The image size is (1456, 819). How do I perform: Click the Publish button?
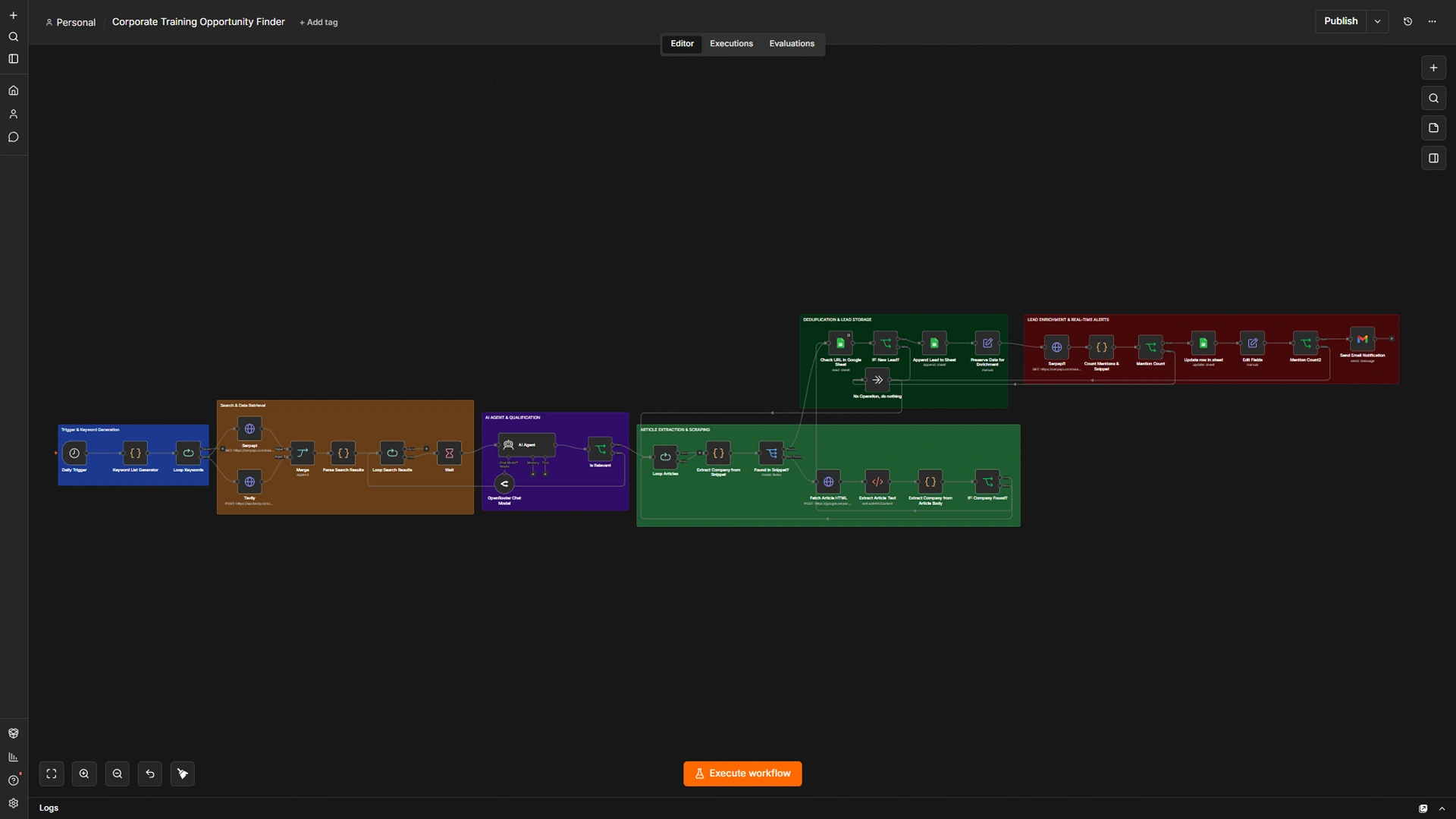(x=1341, y=21)
